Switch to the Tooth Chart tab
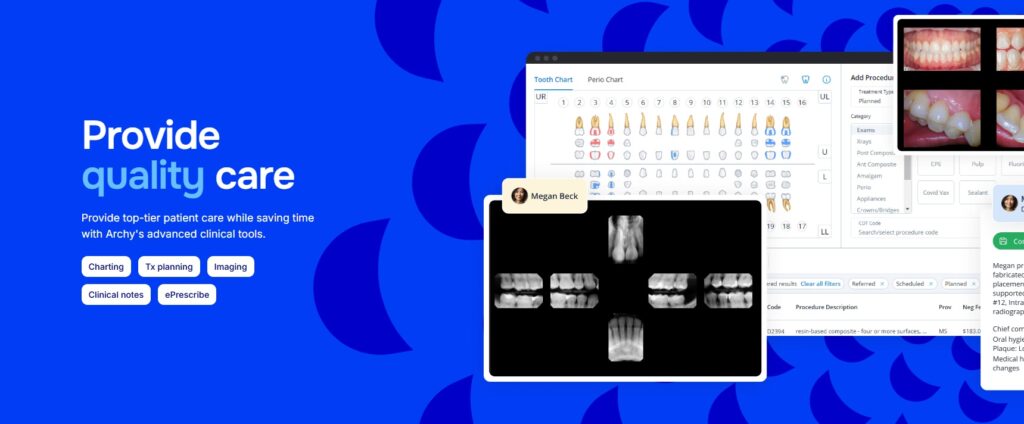 point(553,80)
